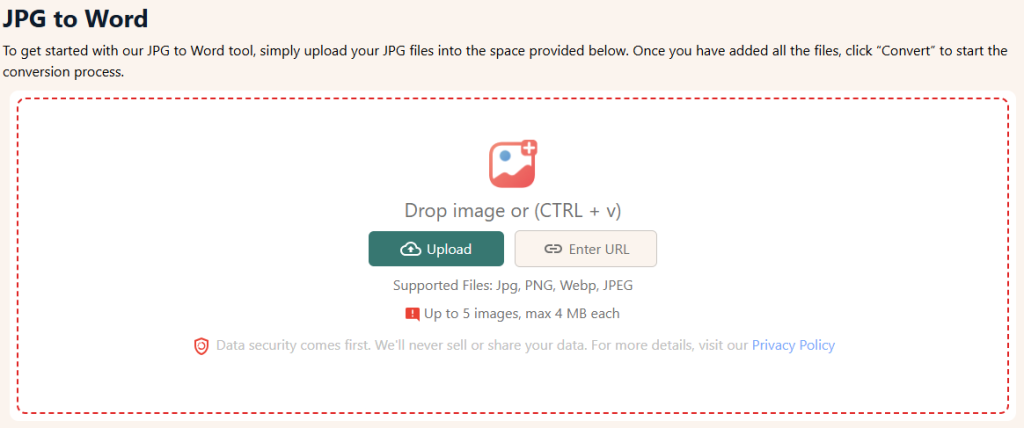This screenshot has width=1024, height=428.
Task: Click the chain link icon beside Enter URL
Action: 553,249
